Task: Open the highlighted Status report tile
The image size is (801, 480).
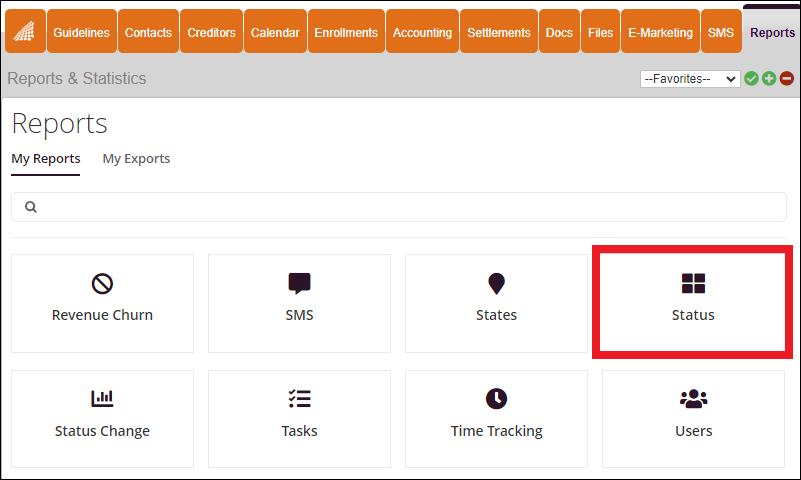Action: (x=693, y=303)
